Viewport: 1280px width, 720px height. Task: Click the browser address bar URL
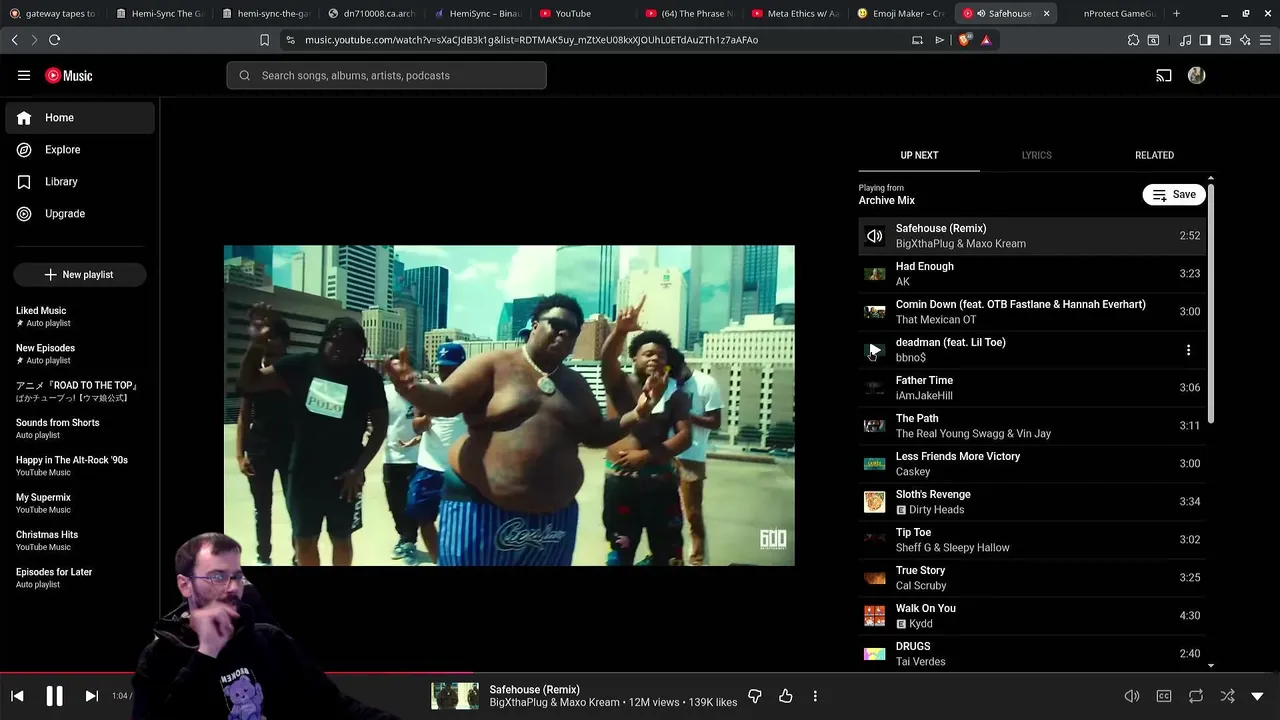531,40
